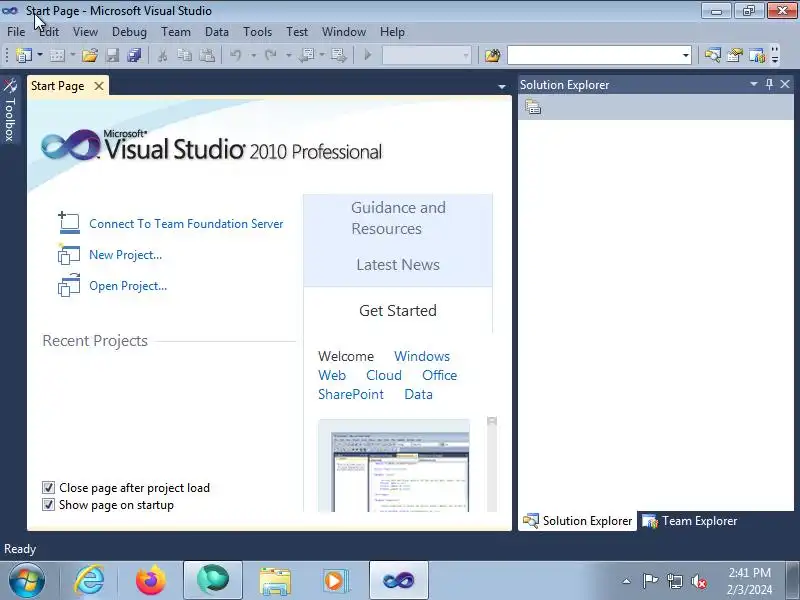
Task: Open the Navigate Backward dropdown arrow
Action: (x=322, y=55)
